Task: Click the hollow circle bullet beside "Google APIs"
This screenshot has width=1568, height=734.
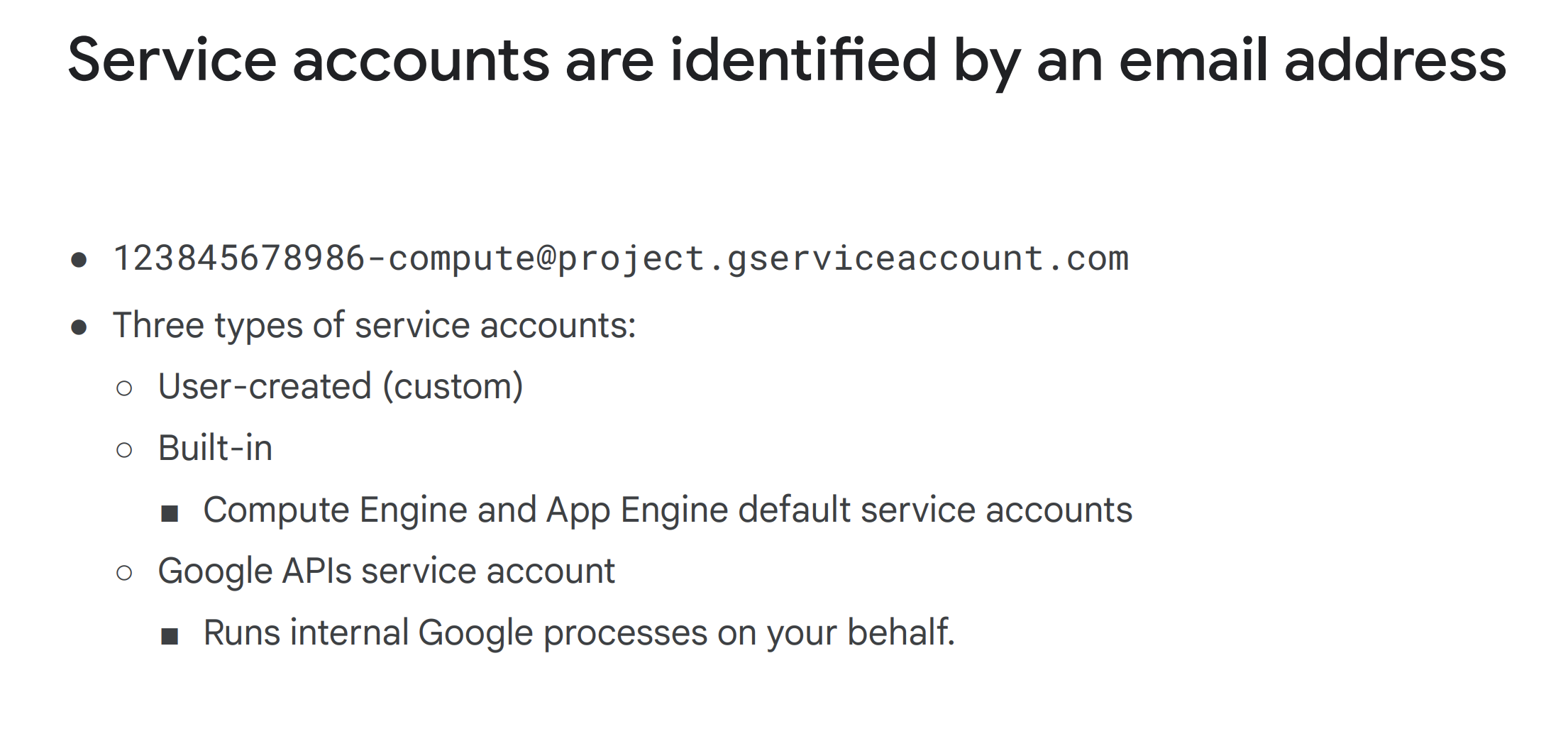Action: tap(124, 573)
